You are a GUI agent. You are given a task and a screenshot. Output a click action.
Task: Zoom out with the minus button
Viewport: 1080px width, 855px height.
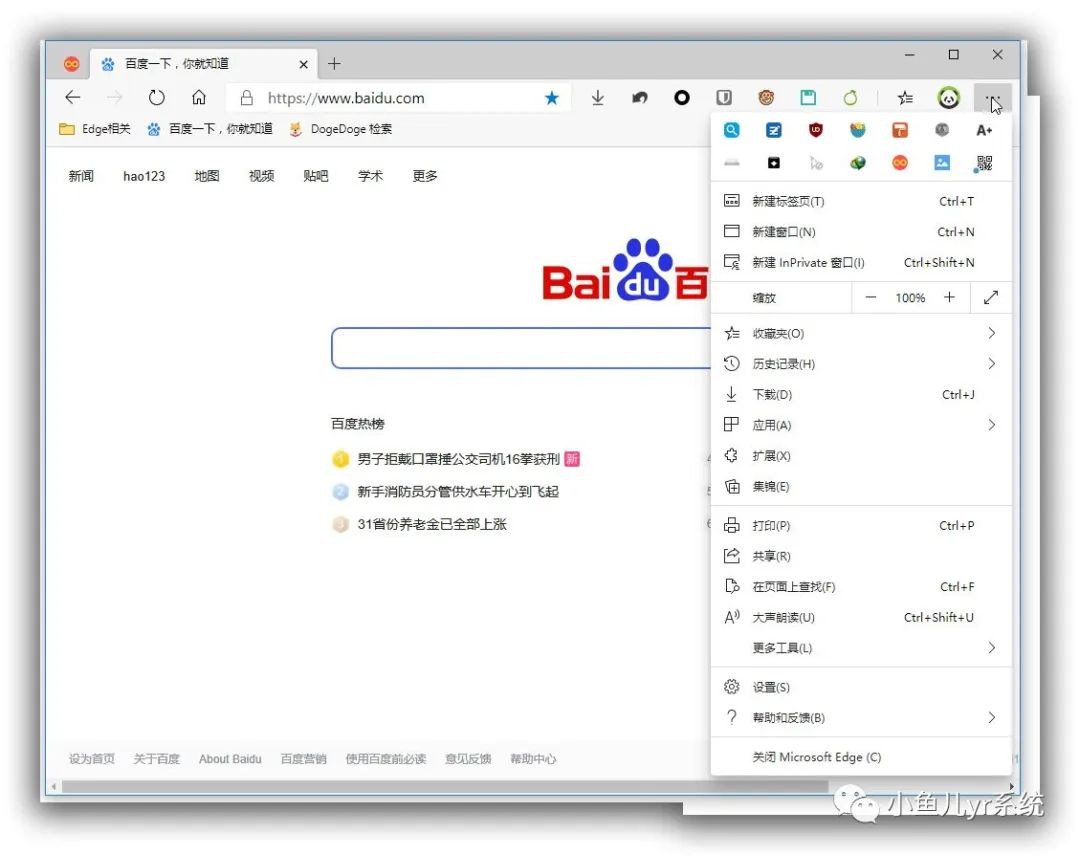point(871,298)
